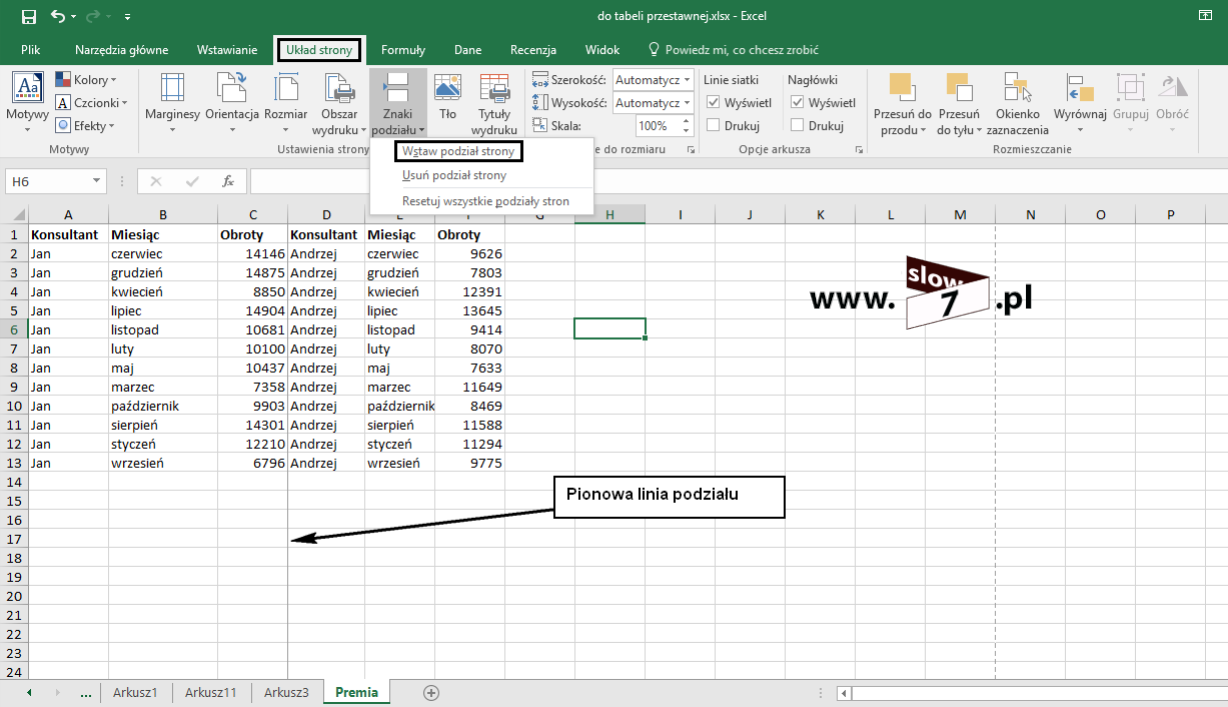Switch to sheet tab Arkusz1
This screenshot has width=1228, height=707.
click(x=135, y=692)
